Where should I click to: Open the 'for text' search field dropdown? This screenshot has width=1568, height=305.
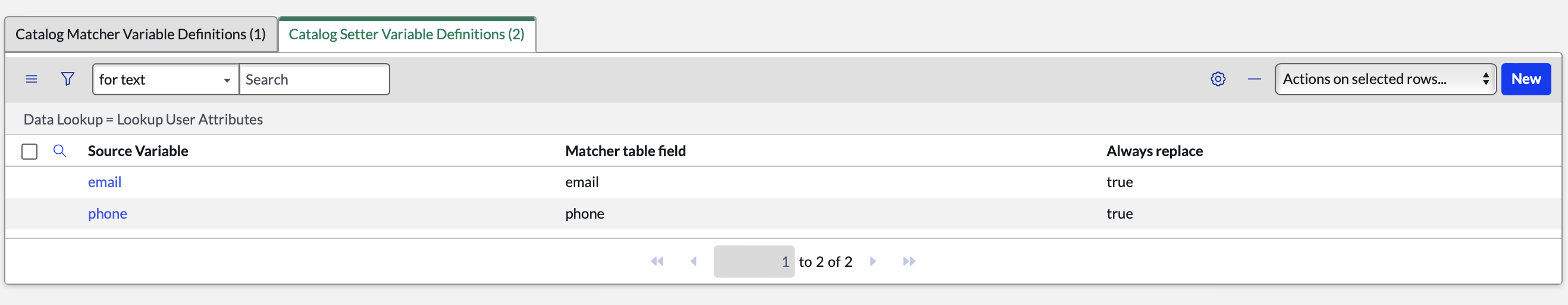pos(165,79)
